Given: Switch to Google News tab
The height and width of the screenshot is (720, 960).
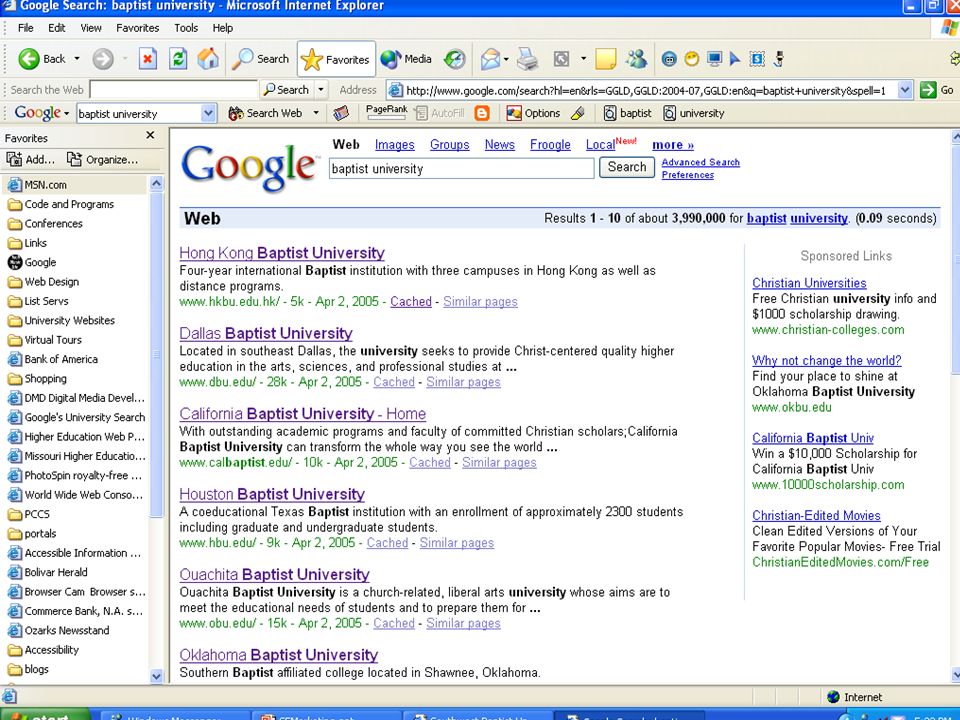Looking at the screenshot, I should [x=500, y=144].
